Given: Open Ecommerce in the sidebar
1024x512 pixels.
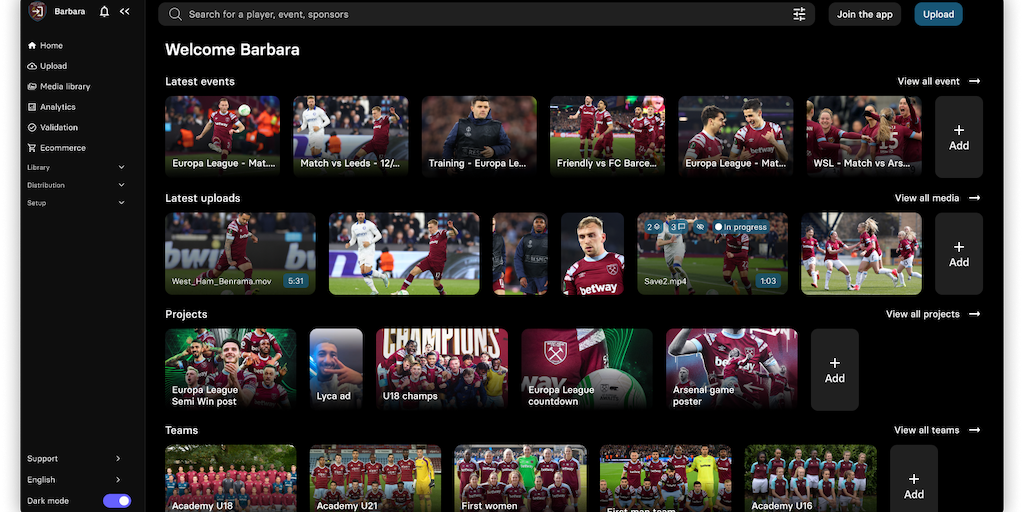Looking at the screenshot, I should [63, 148].
